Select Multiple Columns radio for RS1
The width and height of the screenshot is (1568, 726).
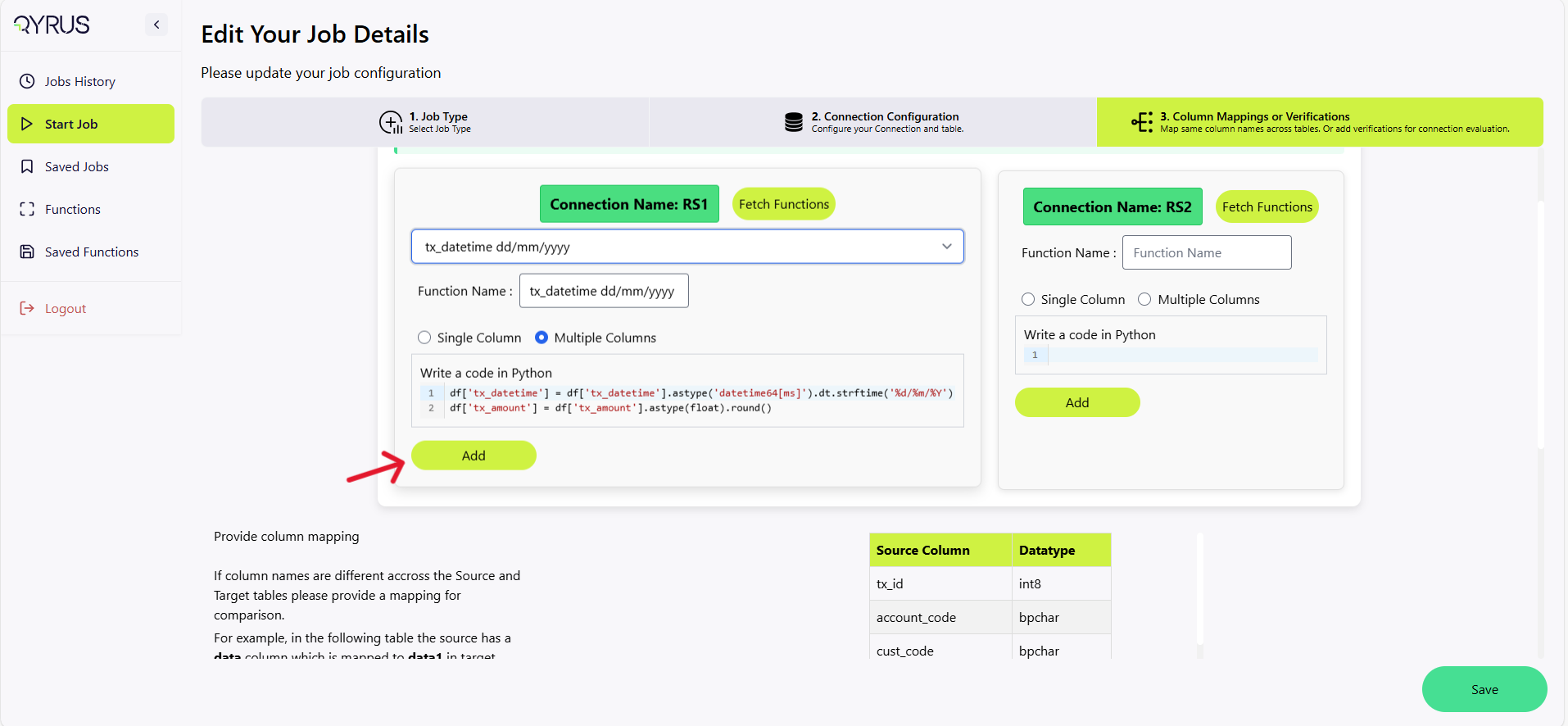click(x=542, y=338)
